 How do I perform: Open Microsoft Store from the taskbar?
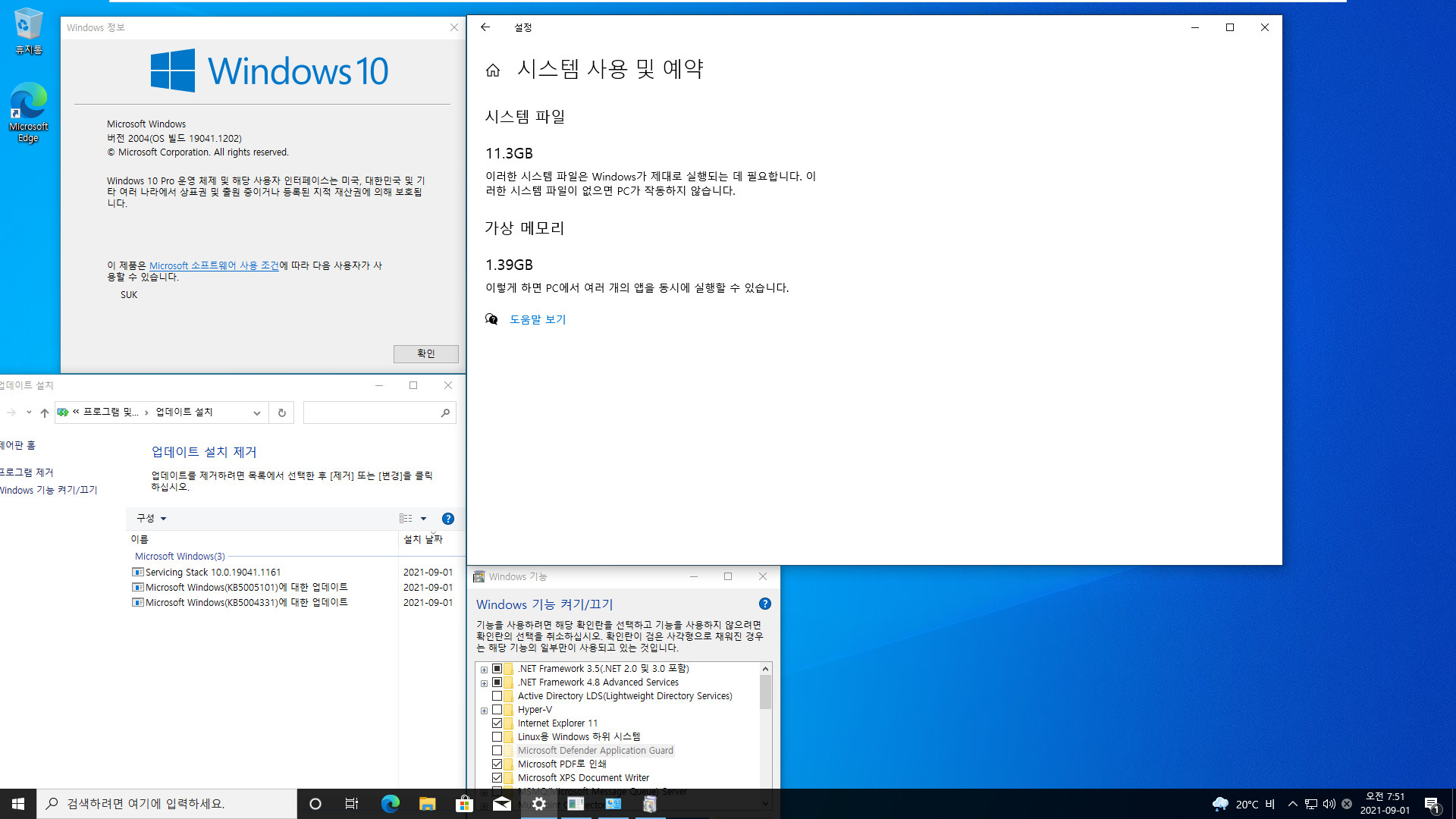464,804
